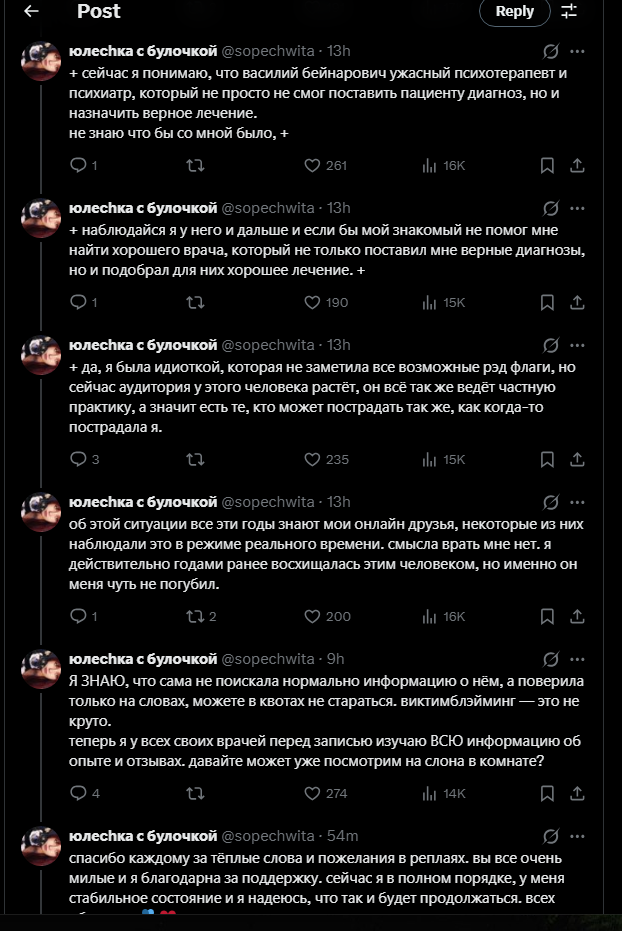622x931 pixels.
Task: Open the reply sorting options icon
Action: [569, 12]
